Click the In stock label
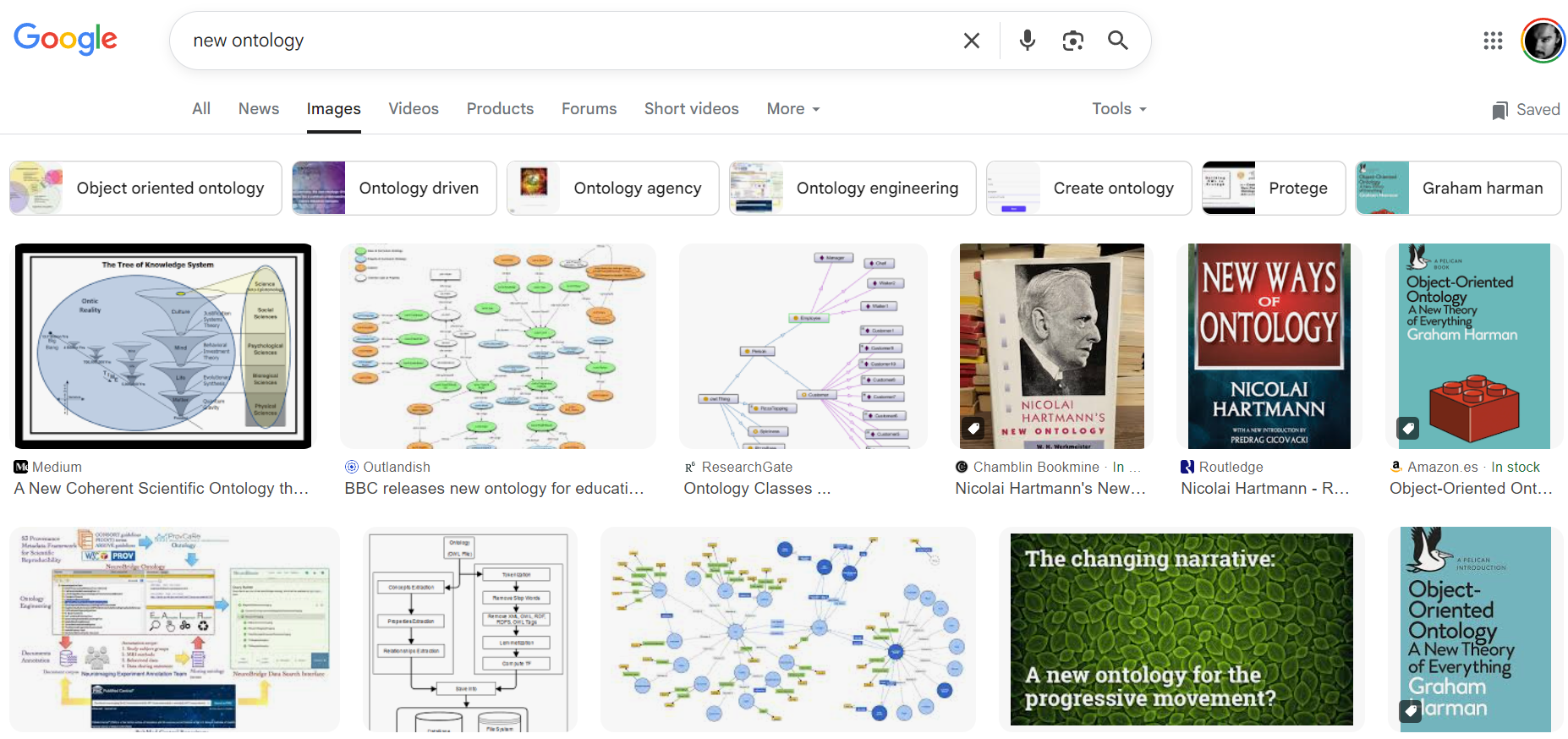The width and height of the screenshot is (1568, 739). (x=1516, y=467)
